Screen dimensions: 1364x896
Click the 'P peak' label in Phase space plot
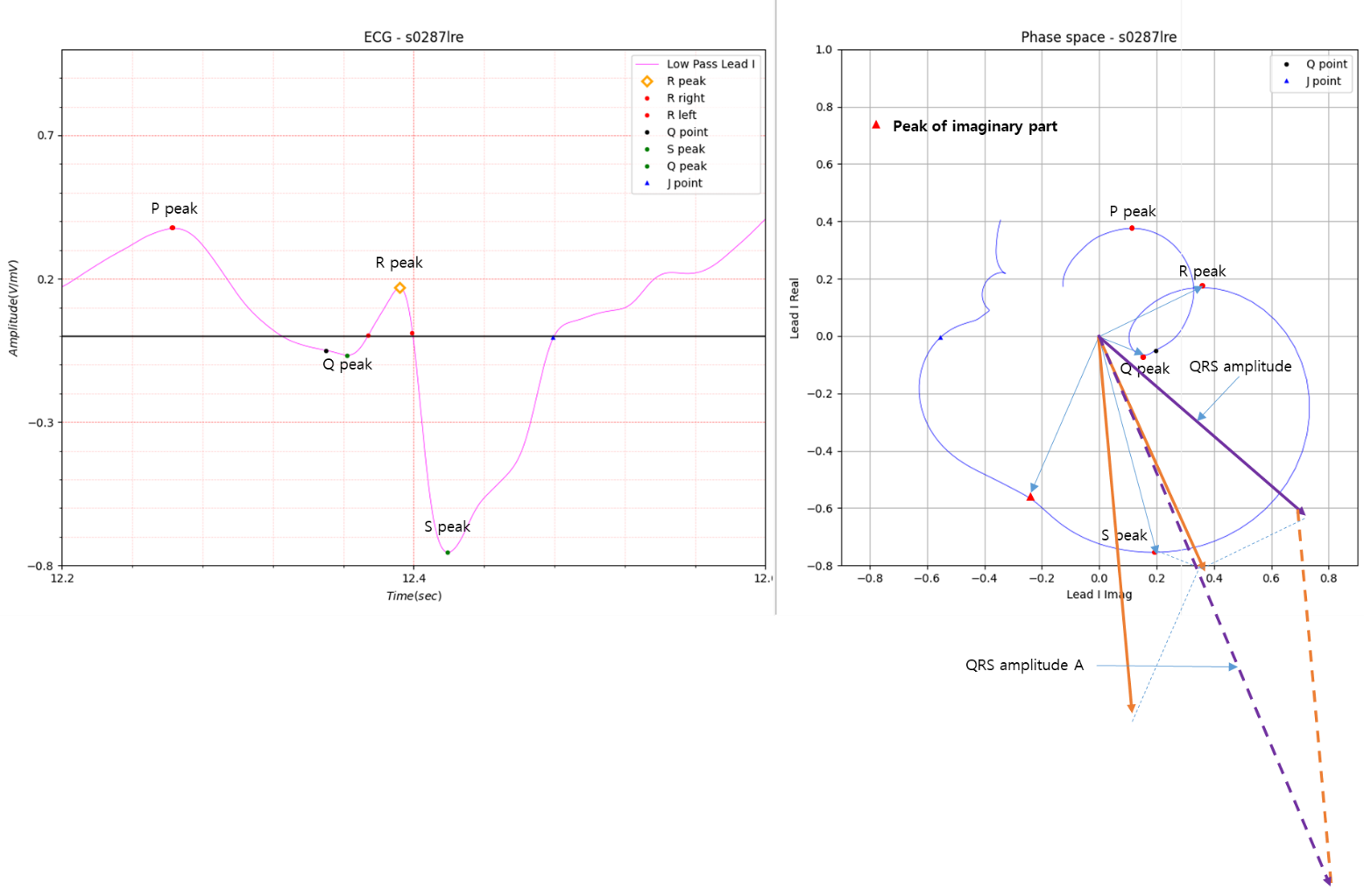pyautogui.click(x=1132, y=211)
